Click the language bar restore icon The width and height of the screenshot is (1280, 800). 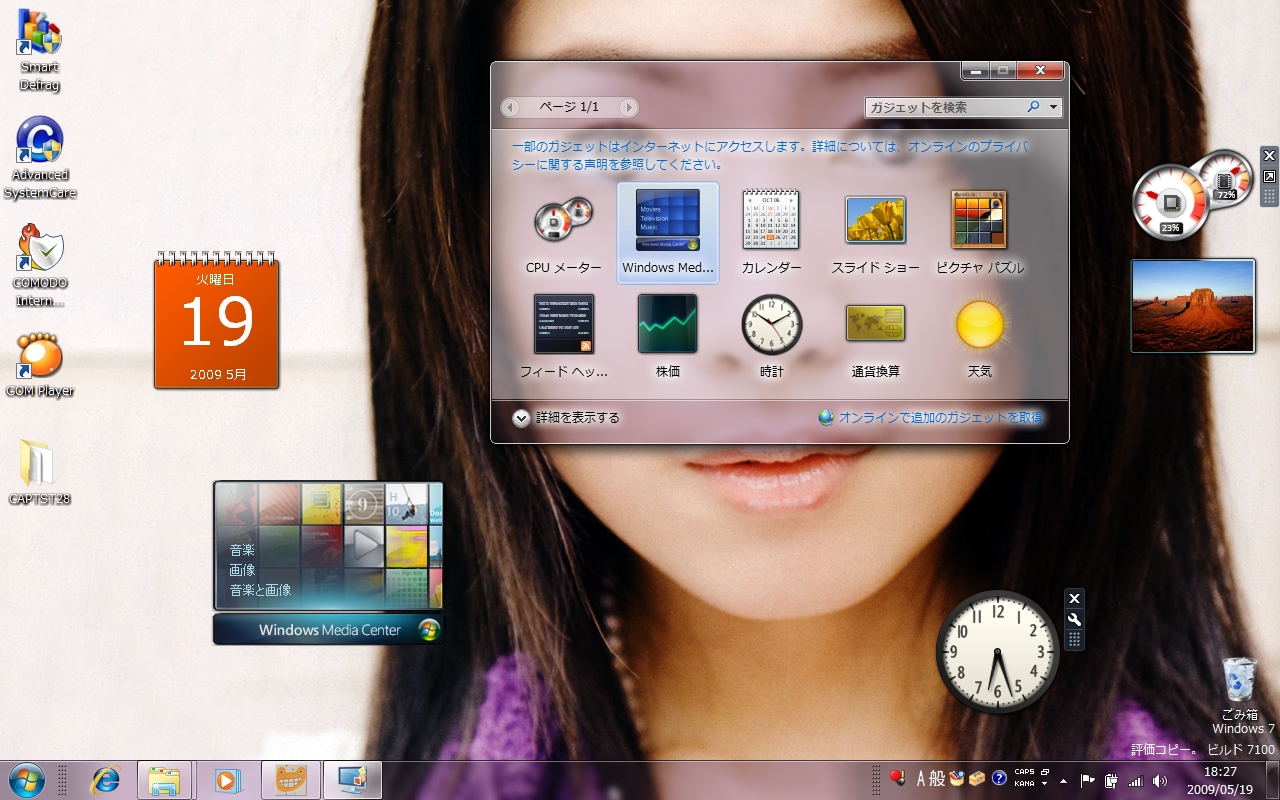pos(1045,772)
